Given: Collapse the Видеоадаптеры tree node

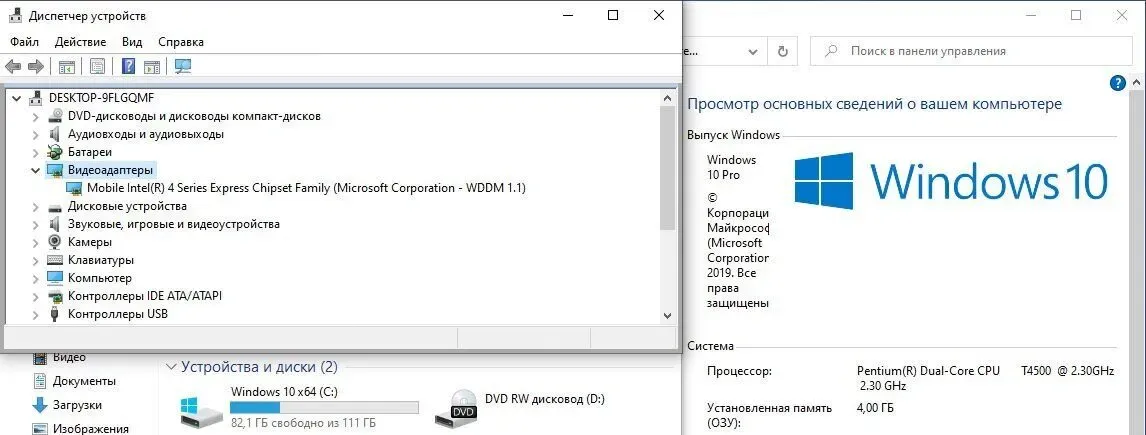Looking at the screenshot, I should [x=36, y=170].
